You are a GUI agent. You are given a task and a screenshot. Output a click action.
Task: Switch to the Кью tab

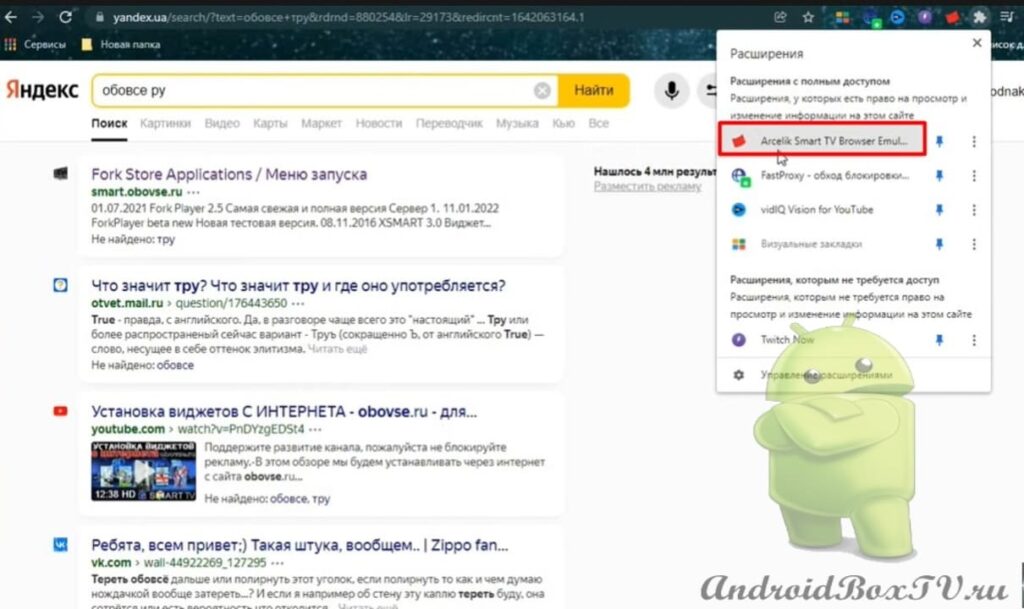(564, 123)
